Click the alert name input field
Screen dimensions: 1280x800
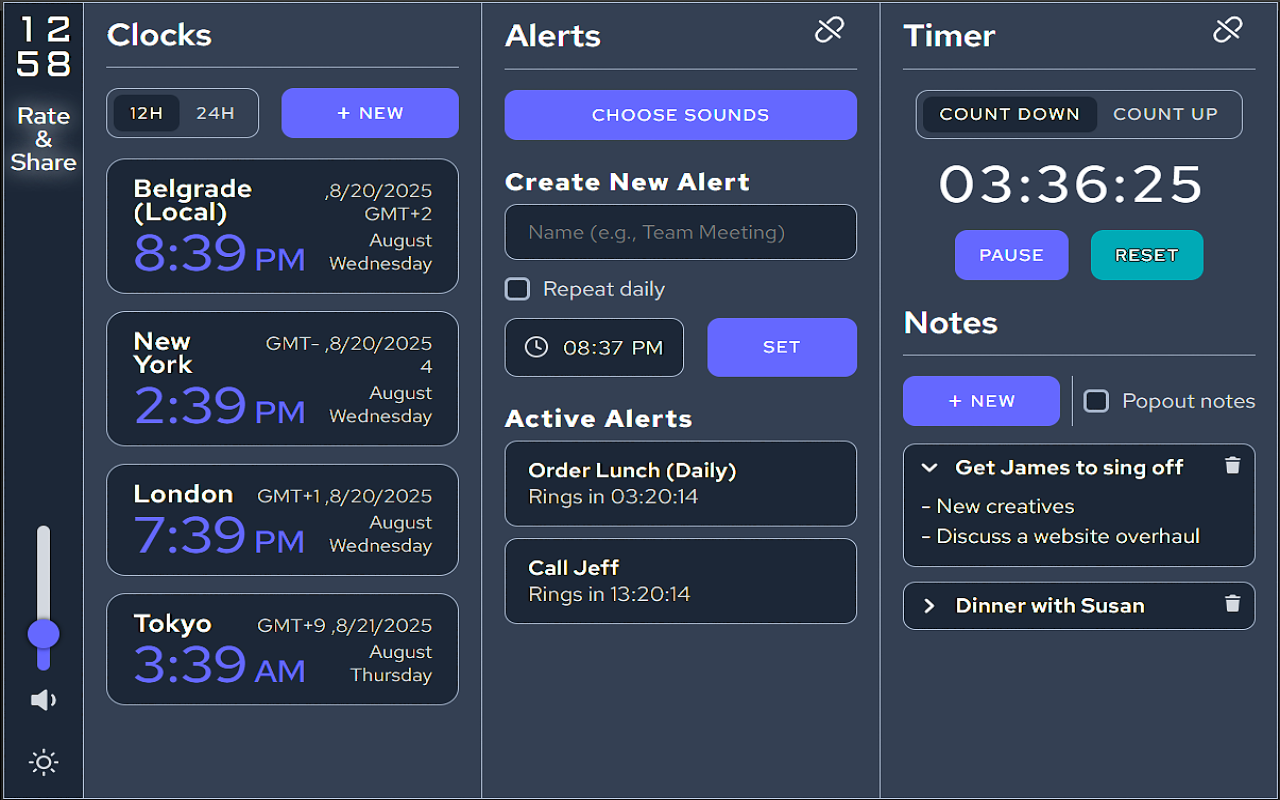tap(680, 232)
